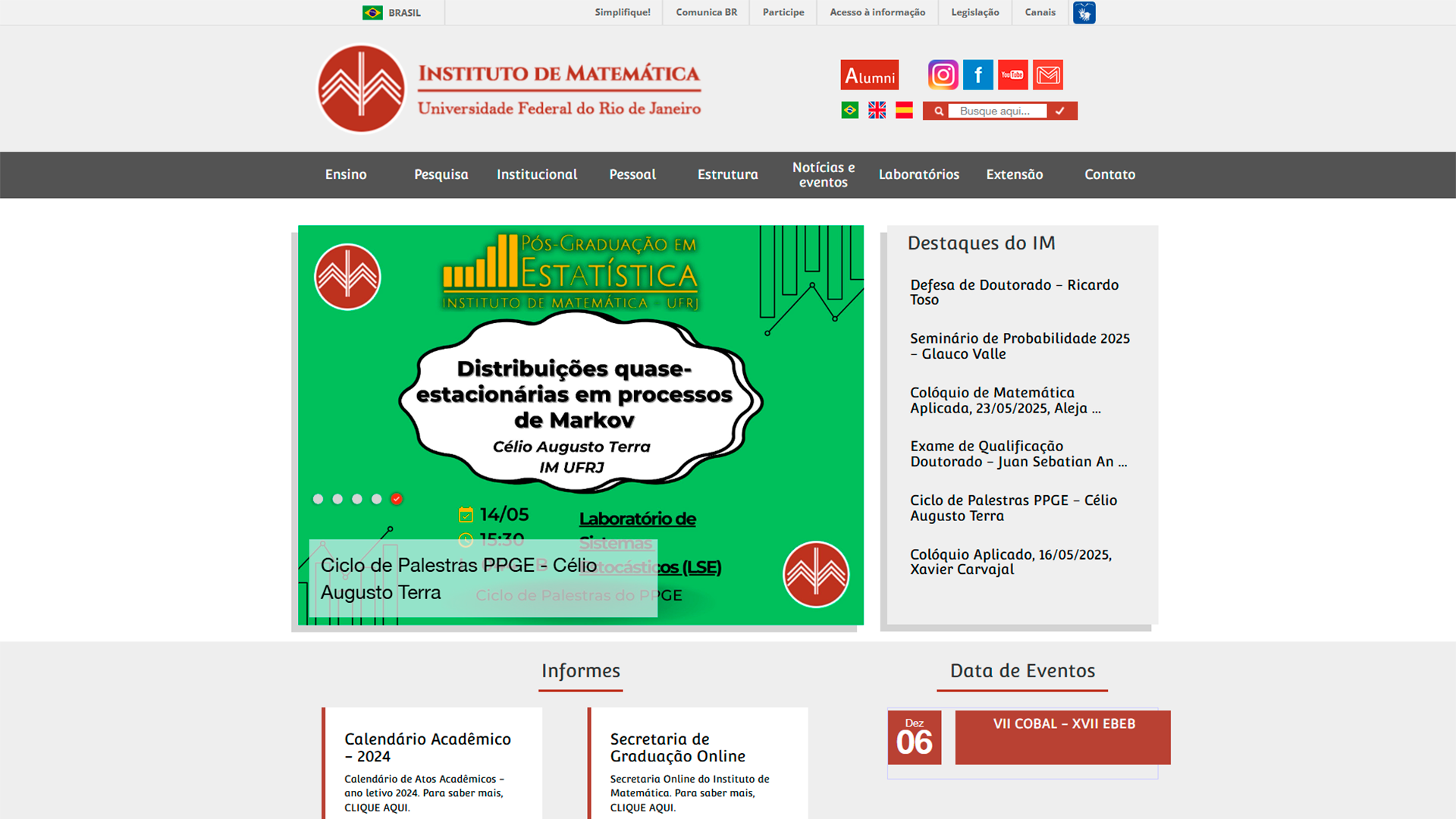Focus the 'Busque aqui...' search field
The height and width of the screenshot is (819, 1456).
click(997, 111)
